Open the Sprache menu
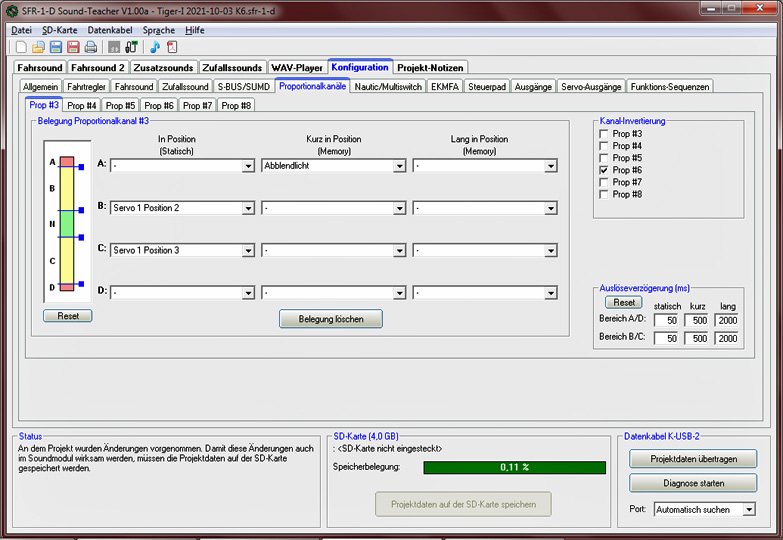This screenshot has width=783, height=540. pos(159,30)
